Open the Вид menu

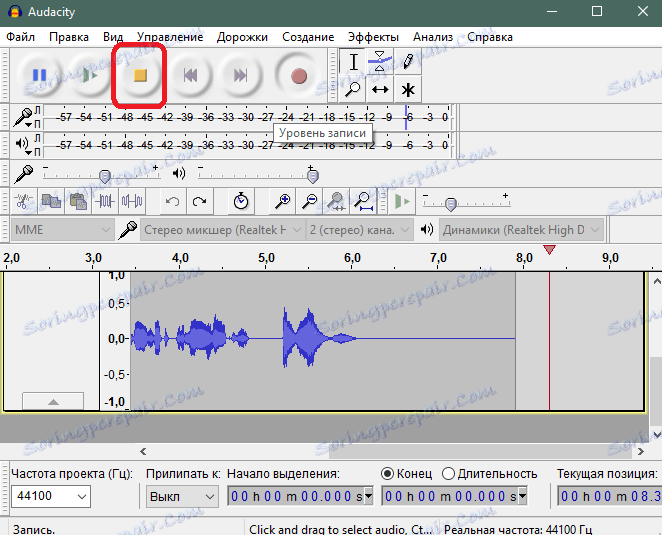(x=113, y=37)
